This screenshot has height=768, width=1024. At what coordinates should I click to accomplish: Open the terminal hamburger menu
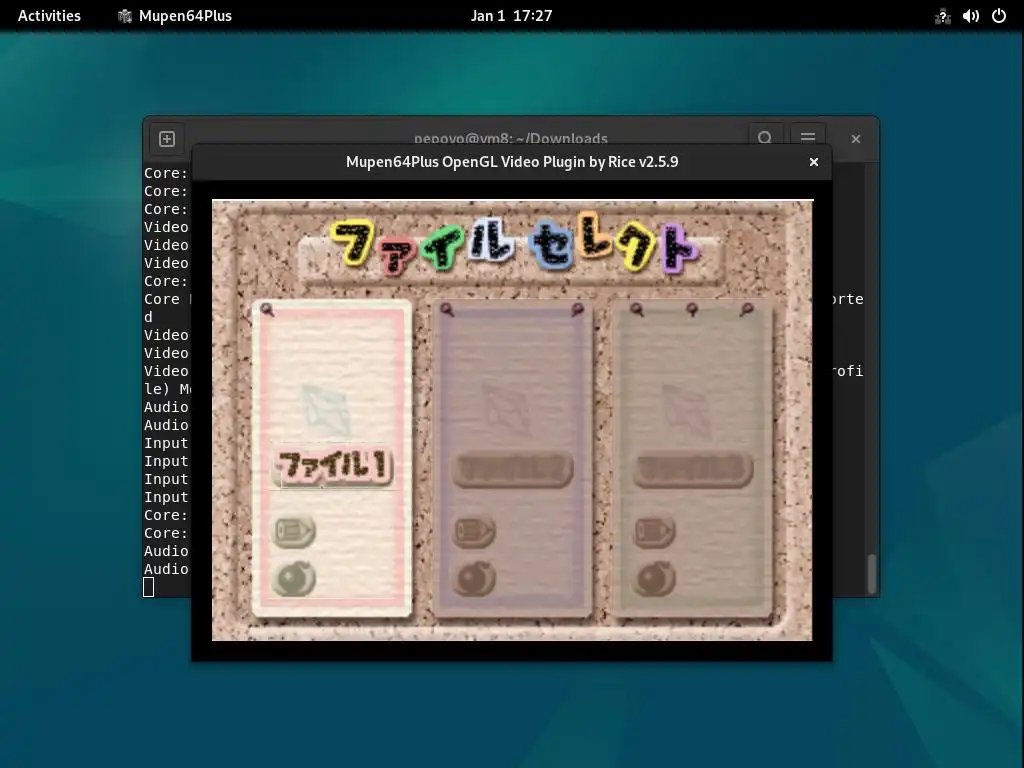808,138
